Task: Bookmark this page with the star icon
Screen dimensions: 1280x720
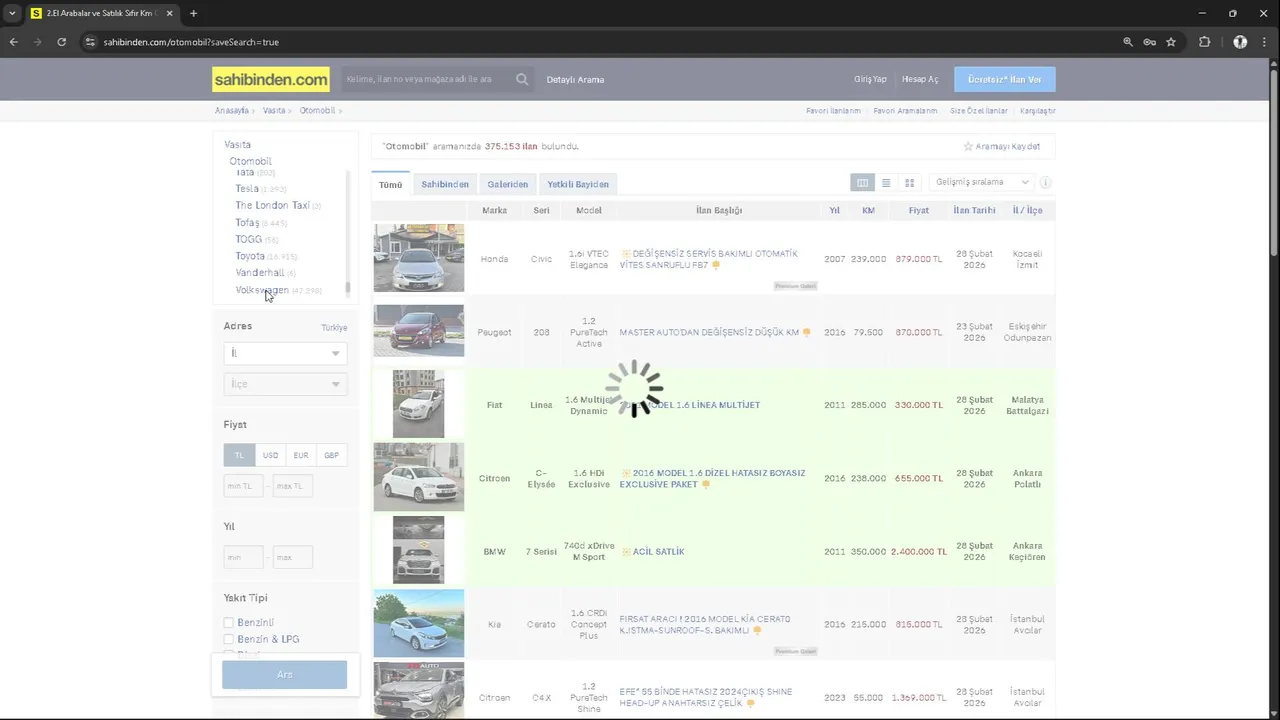Action: coord(1171,42)
